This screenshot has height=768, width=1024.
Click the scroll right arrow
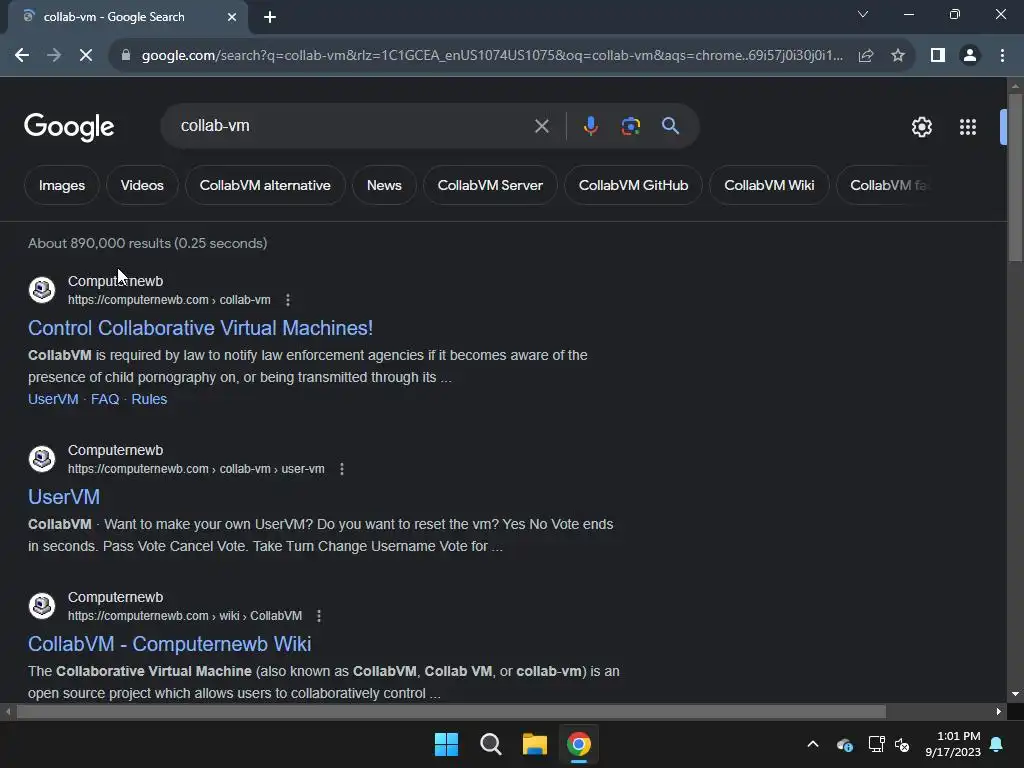(998, 711)
